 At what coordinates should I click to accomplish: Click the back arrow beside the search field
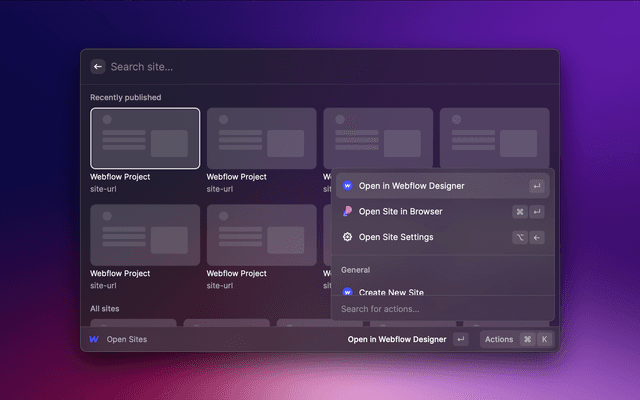(98, 66)
